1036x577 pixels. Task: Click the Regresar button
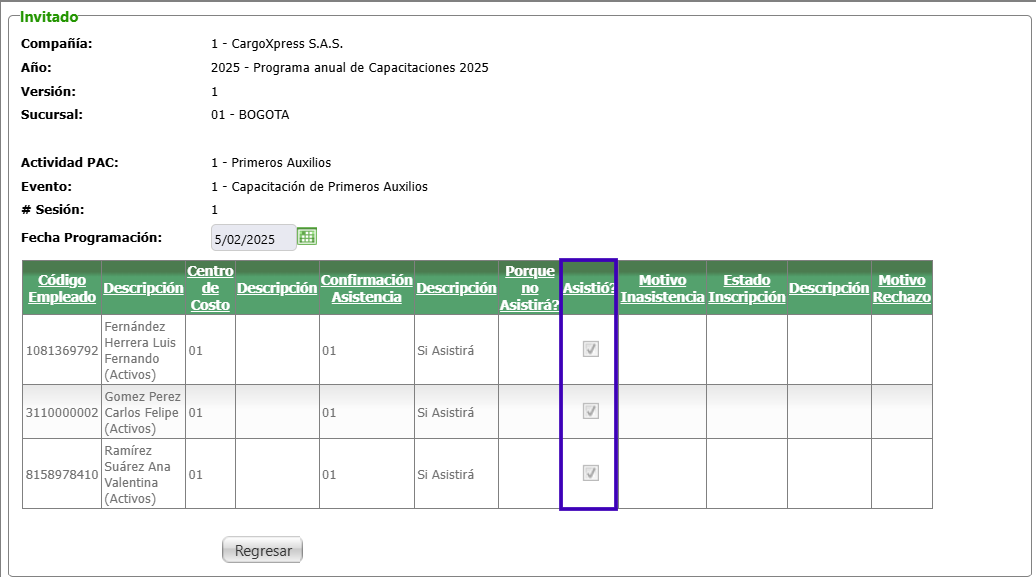[x=262, y=550]
